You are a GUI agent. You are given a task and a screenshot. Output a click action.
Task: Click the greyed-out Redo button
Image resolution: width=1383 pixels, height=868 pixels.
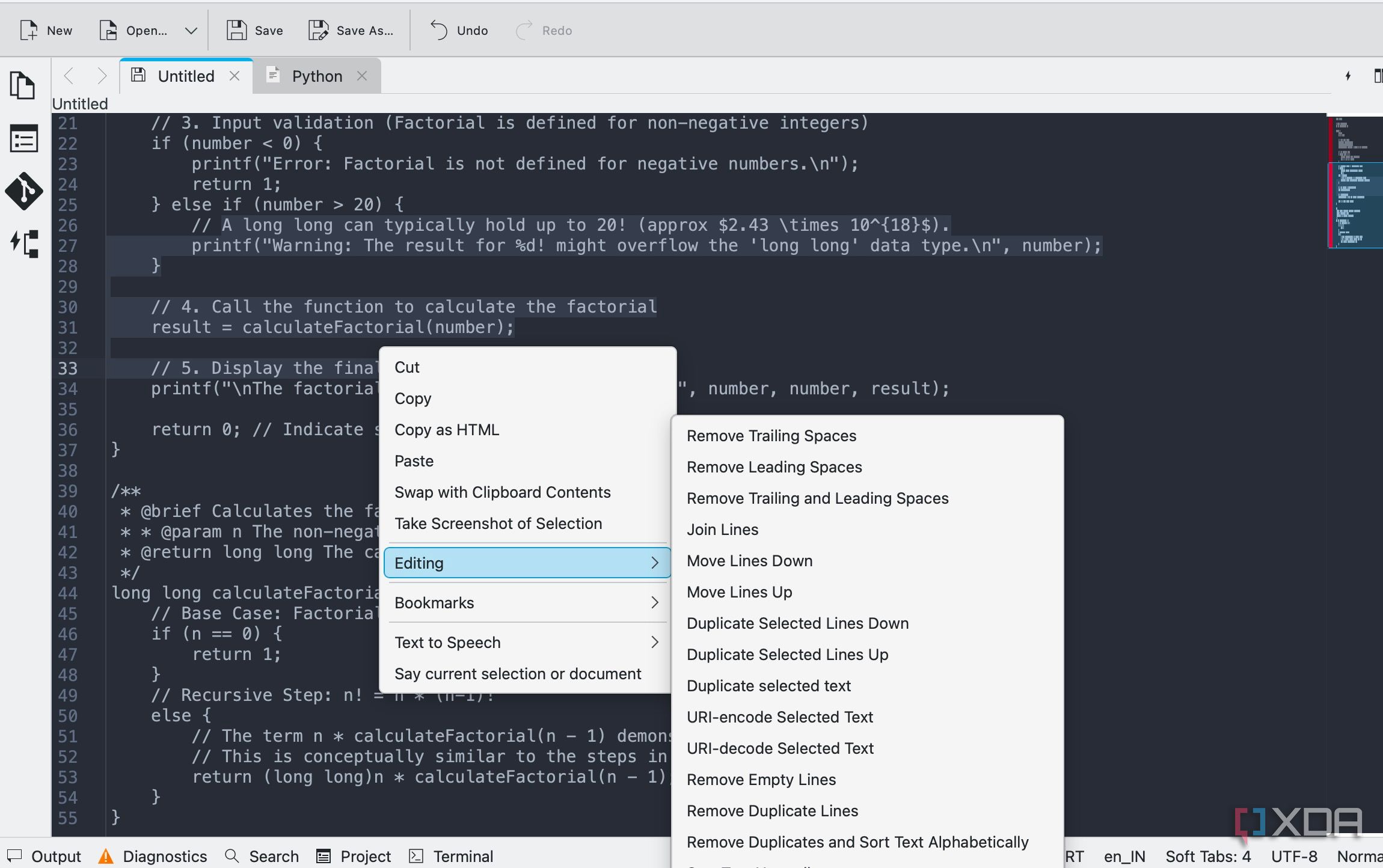click(544, 30)
